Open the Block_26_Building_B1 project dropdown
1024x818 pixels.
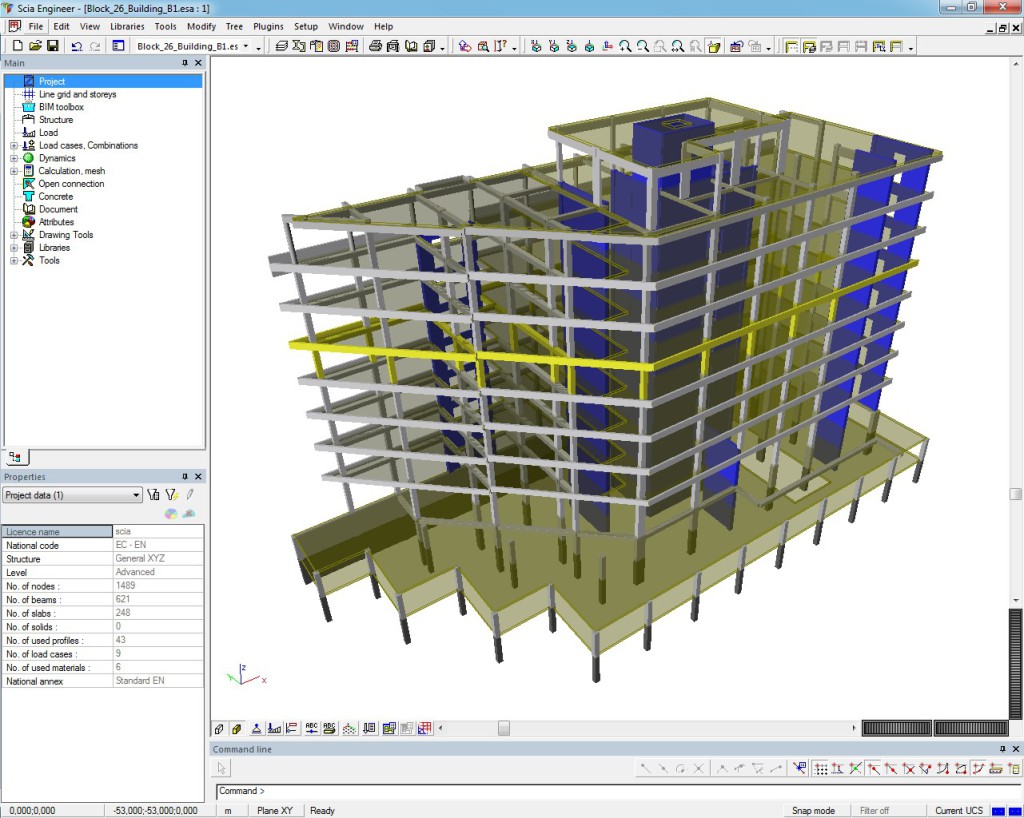click(x=246, y=46)
